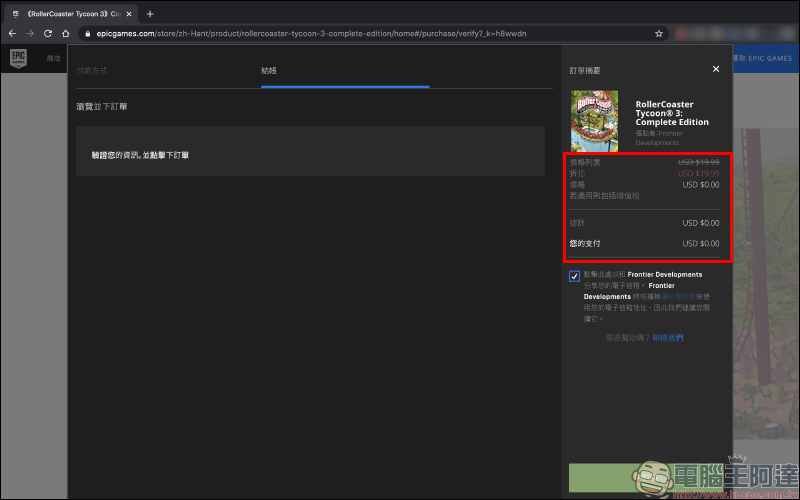This screenshot has height=500, width=800.
Task: View site security lock info
Action: pos(88,34)
